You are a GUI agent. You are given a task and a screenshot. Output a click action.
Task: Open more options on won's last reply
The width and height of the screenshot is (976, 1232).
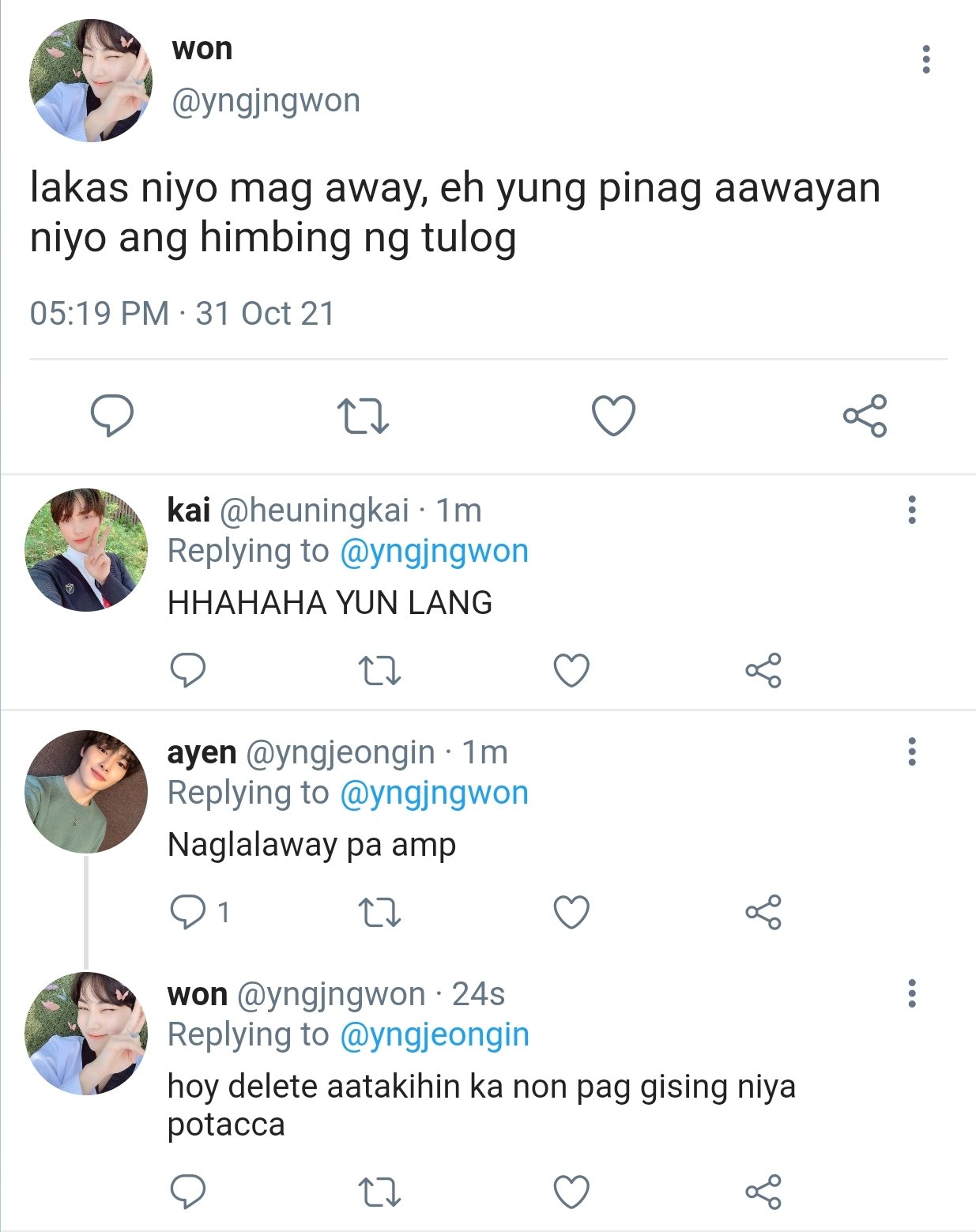point(912,993)
